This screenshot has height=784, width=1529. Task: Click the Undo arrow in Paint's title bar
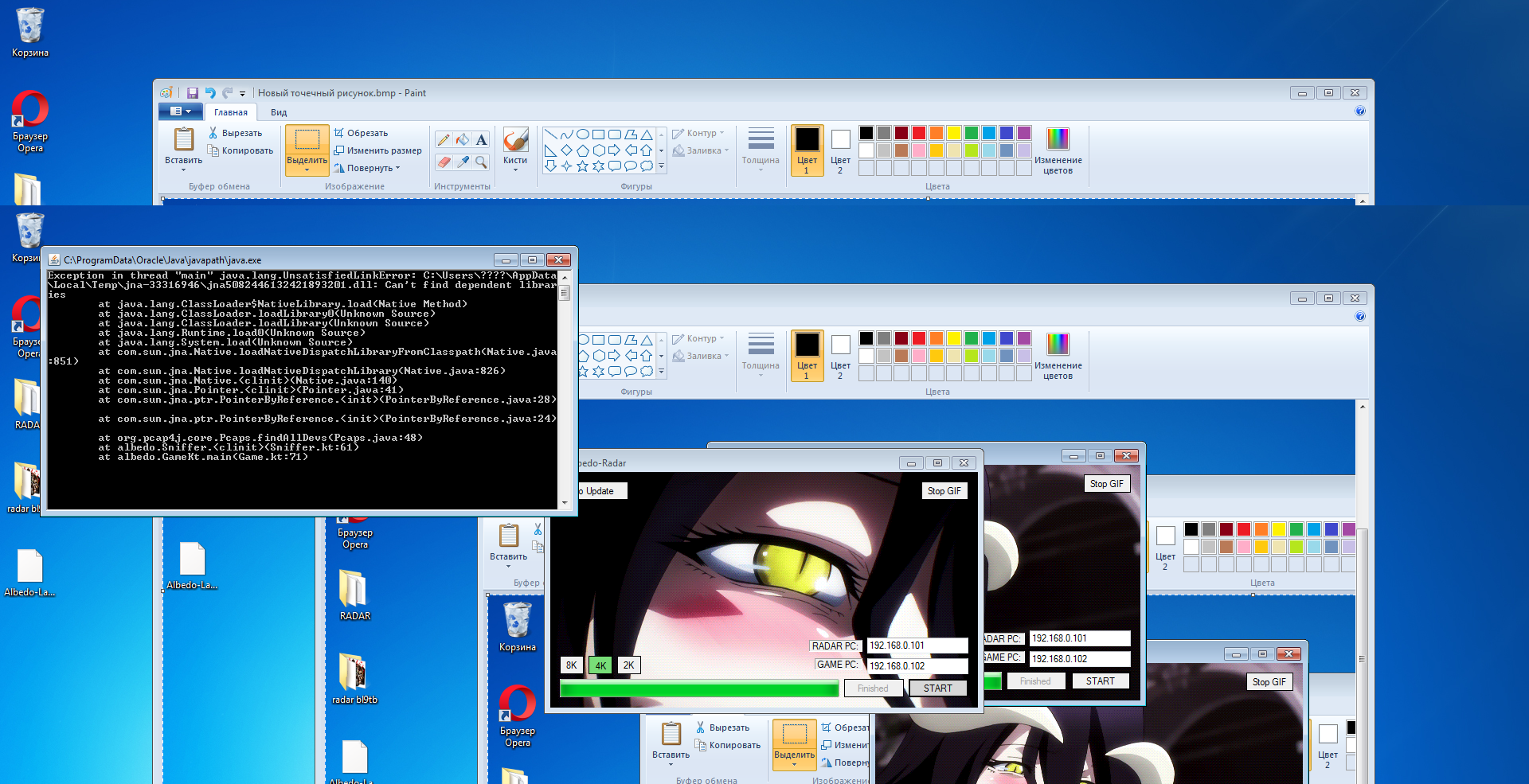coord(210,93)
